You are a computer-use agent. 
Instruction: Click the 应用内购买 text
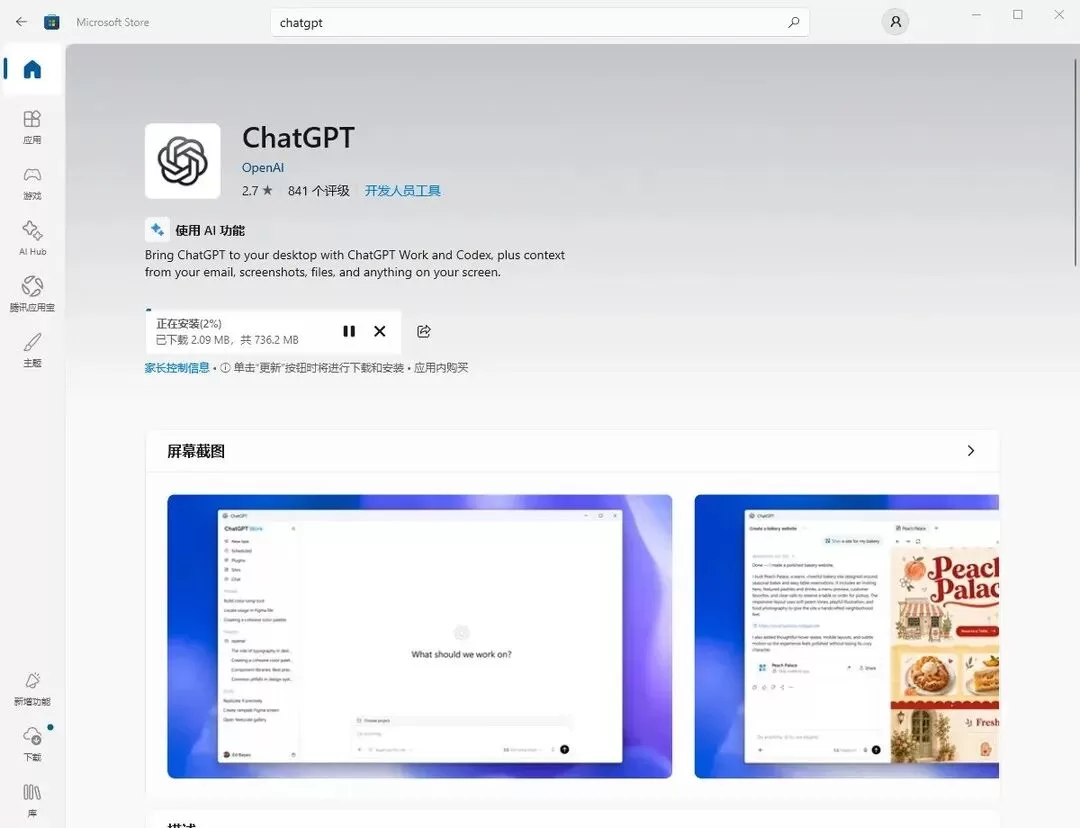[441, 368]
